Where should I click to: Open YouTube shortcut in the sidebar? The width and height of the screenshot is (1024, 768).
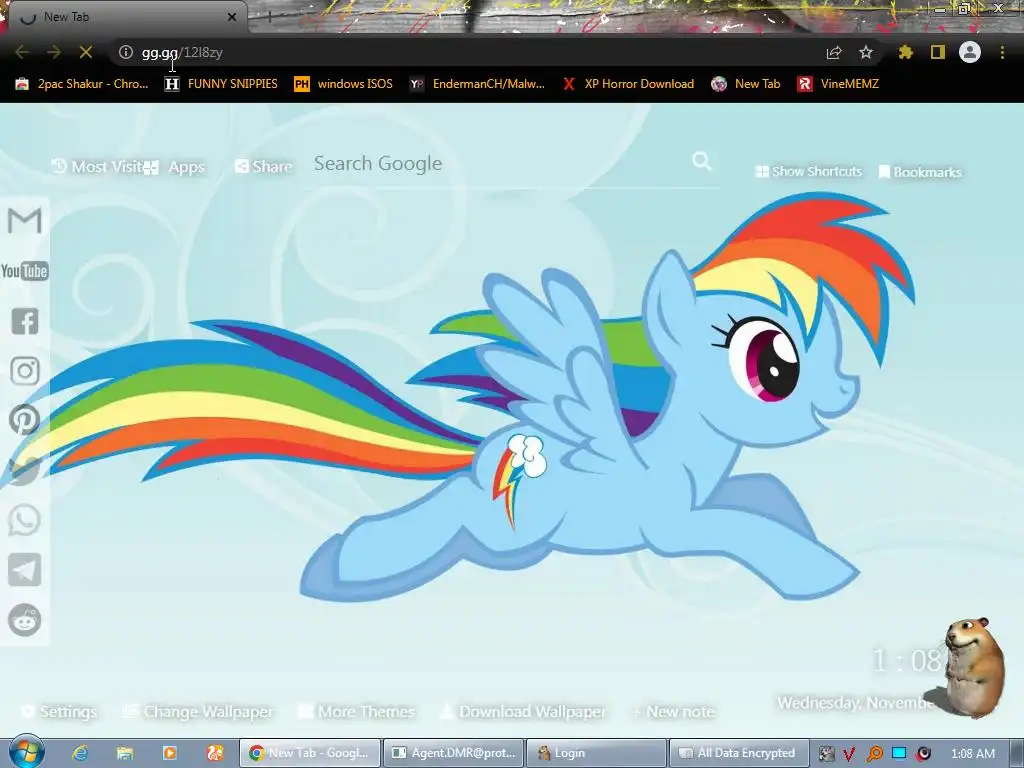tap(25, 270)
